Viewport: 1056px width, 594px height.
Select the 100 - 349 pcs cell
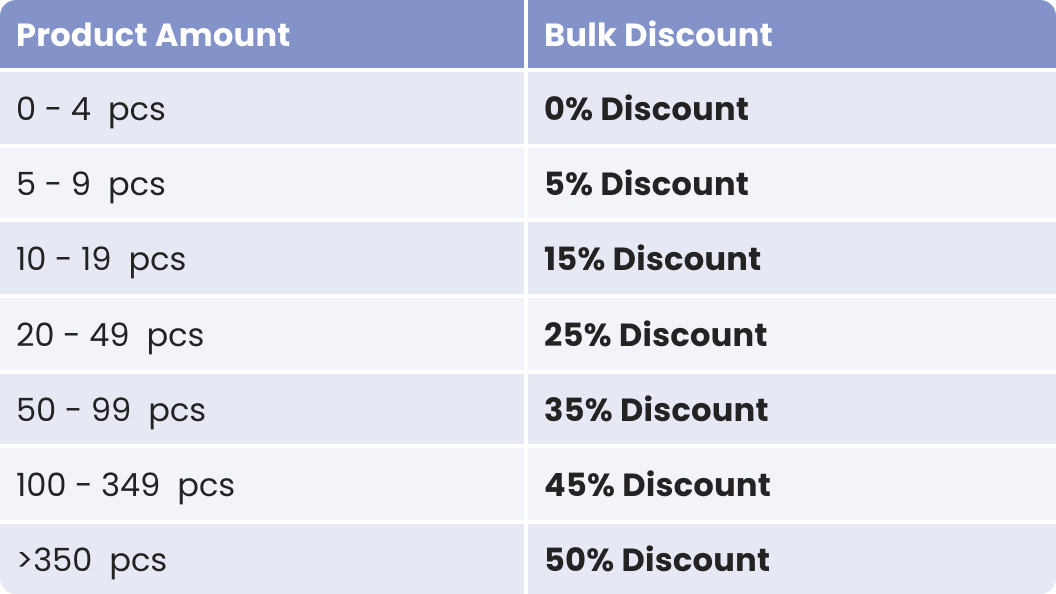125,485
